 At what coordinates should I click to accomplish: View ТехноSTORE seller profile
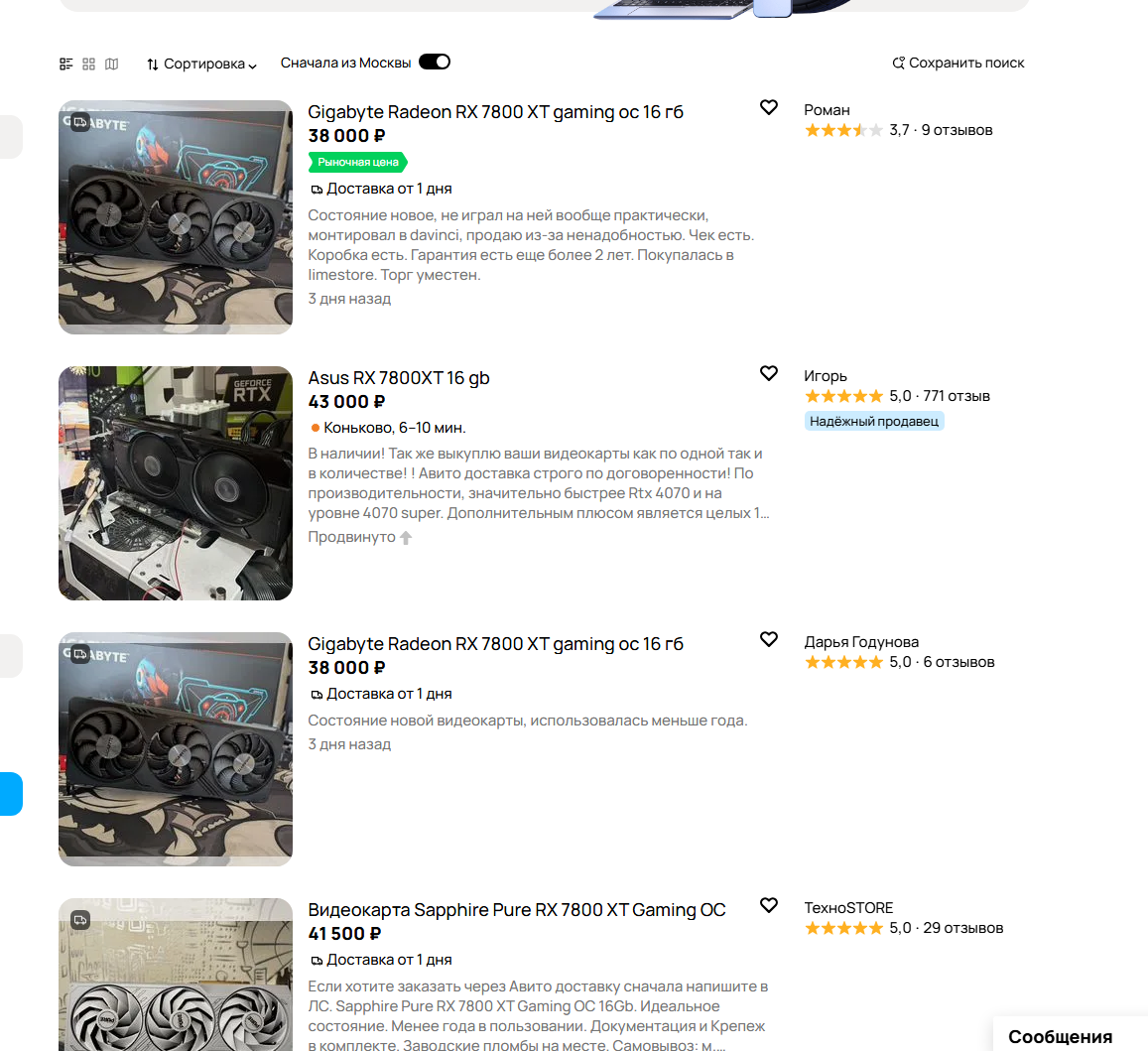tap(848, 907)
